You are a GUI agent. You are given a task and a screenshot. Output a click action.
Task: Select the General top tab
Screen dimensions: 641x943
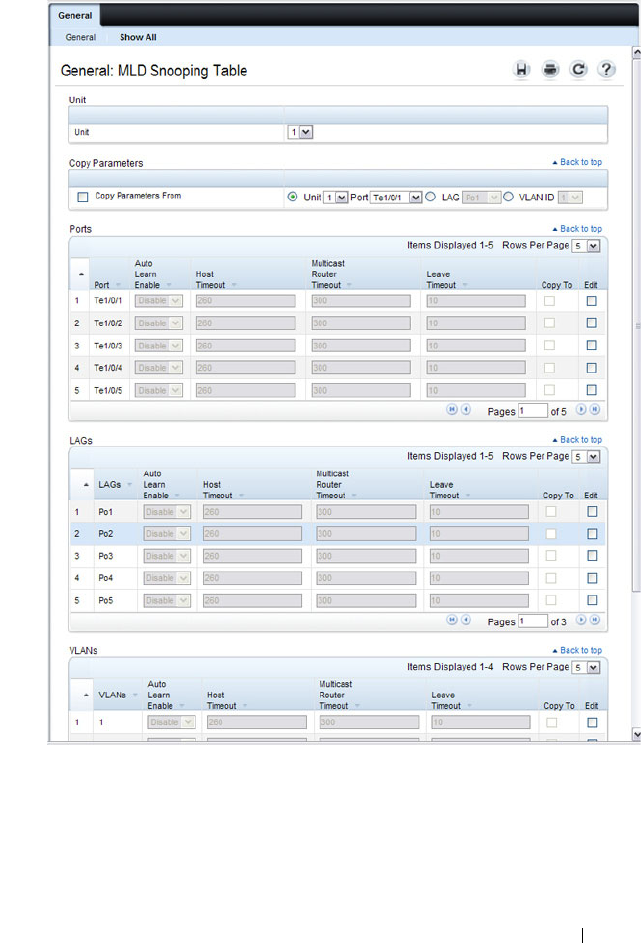coord(75,16)
